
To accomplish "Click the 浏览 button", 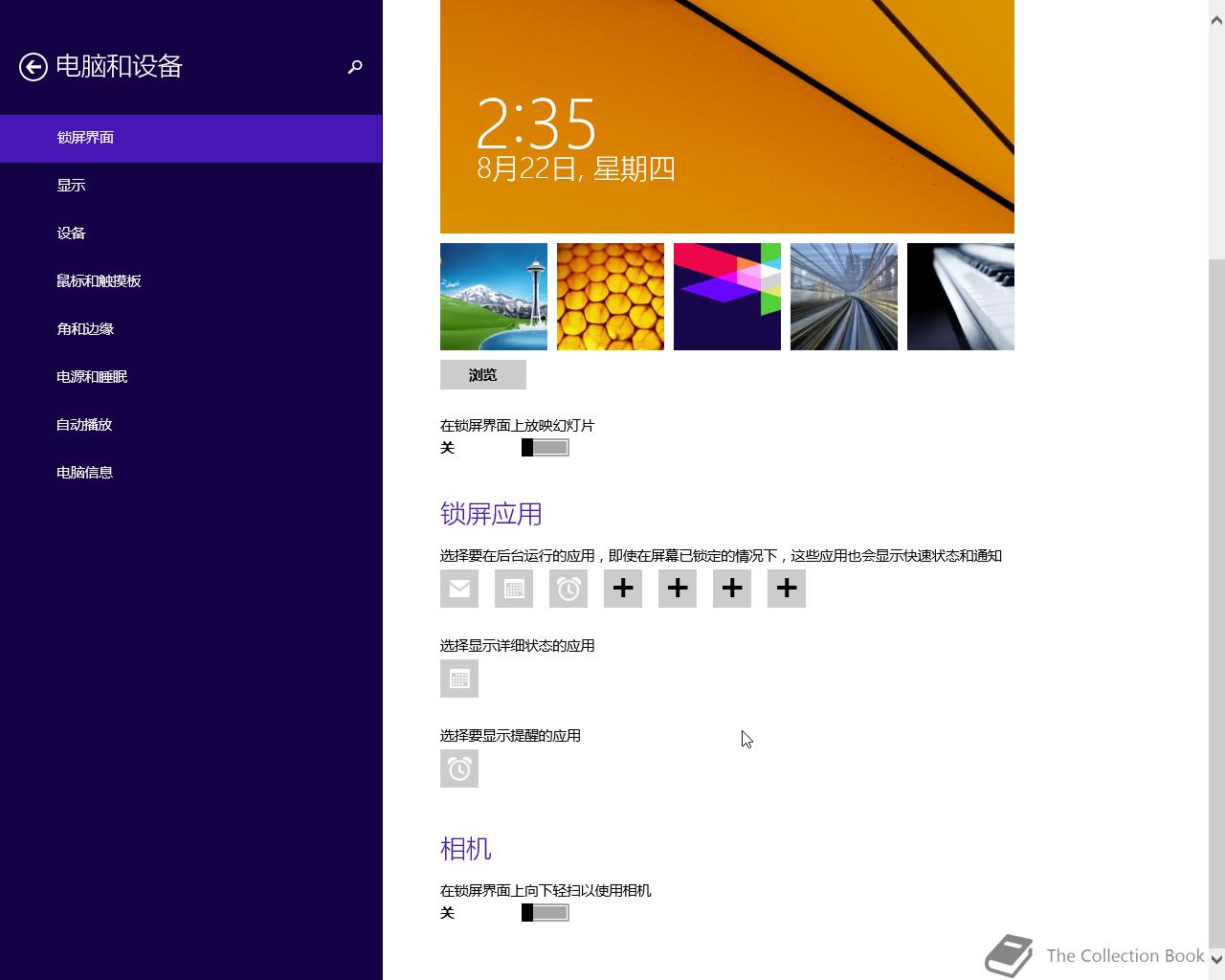I will pyautogui.click(x=483, y=375).
